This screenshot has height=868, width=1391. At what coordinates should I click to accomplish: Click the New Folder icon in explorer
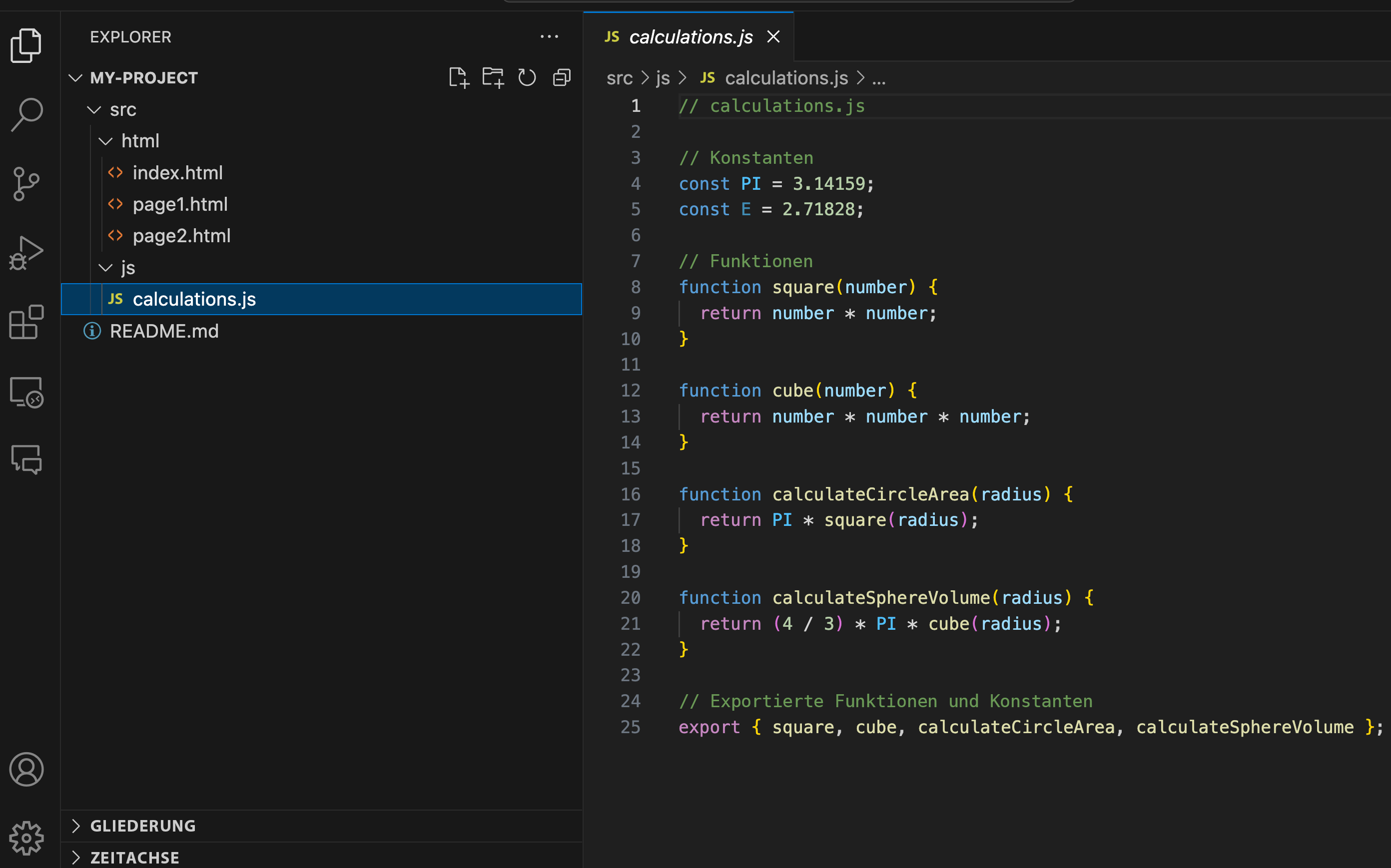(493, 77)
